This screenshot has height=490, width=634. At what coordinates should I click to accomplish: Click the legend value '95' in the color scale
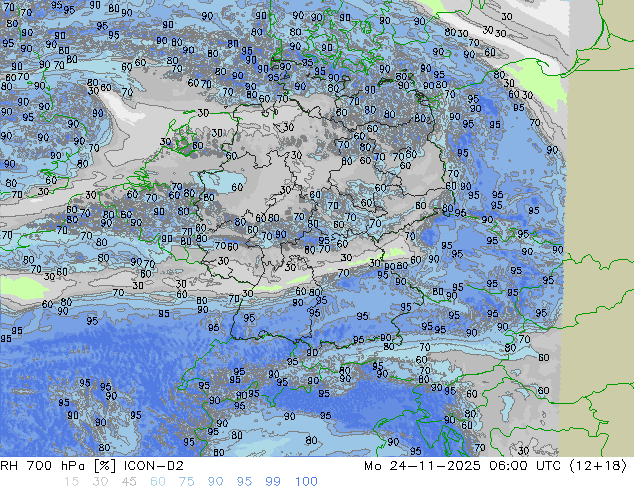(x=244, y=482)
